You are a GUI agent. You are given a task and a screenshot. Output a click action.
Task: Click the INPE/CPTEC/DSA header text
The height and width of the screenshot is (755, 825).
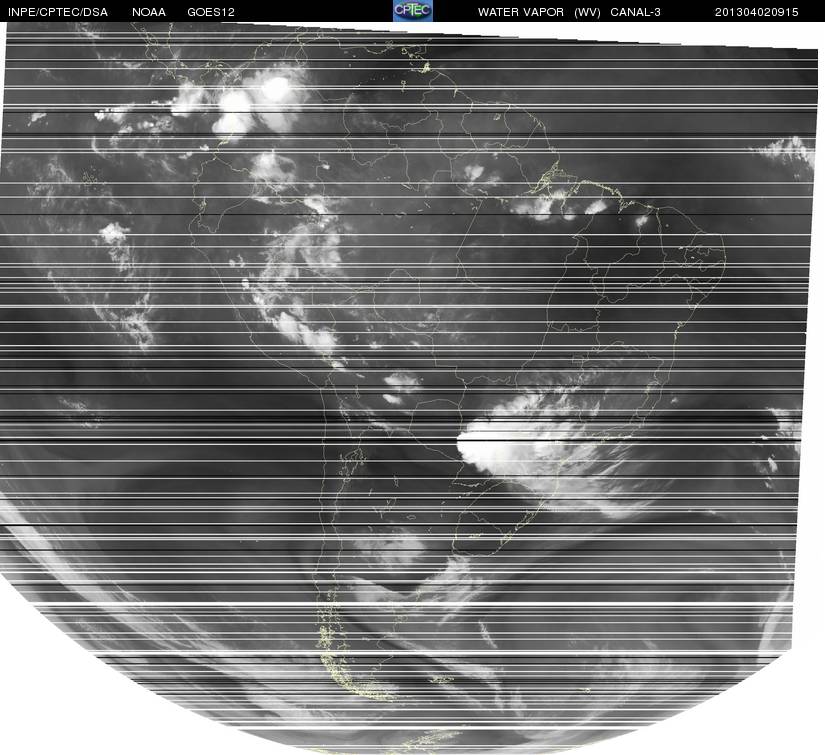coord(58,12)
